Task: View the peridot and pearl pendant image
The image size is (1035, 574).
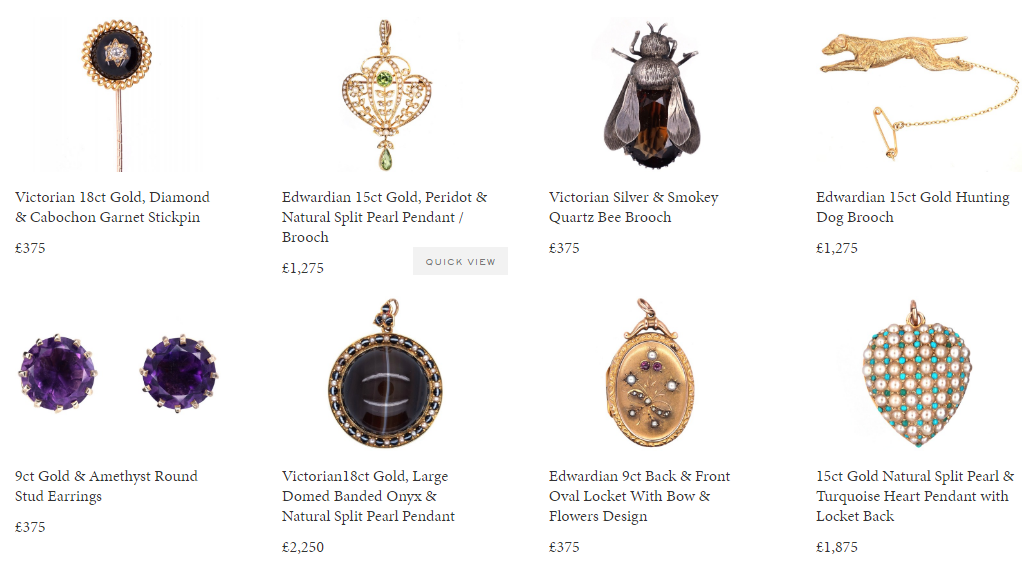Action: [387, 96]
